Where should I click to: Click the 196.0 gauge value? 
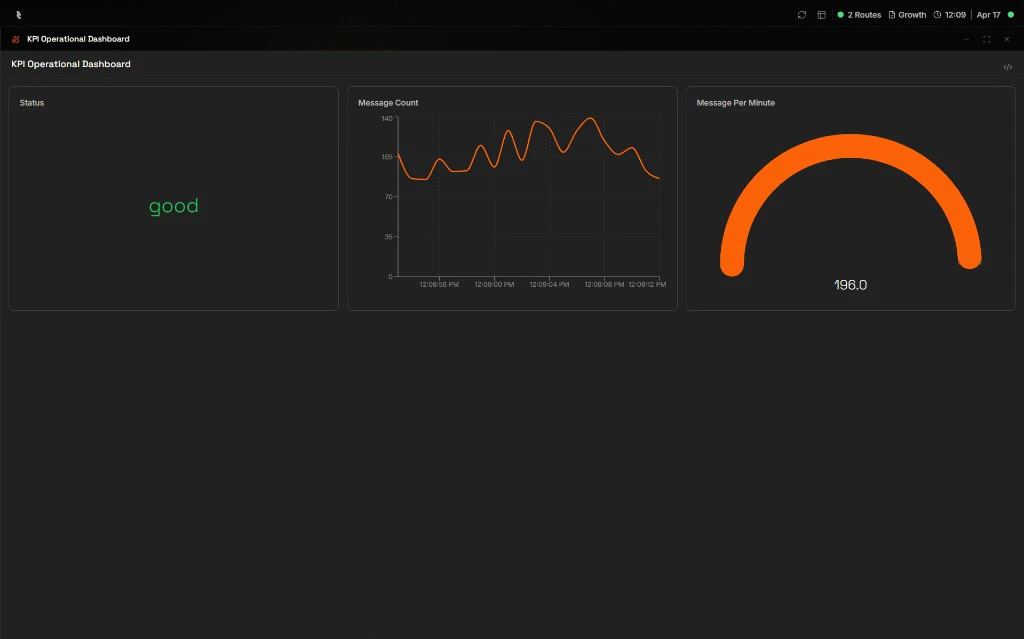849,284
